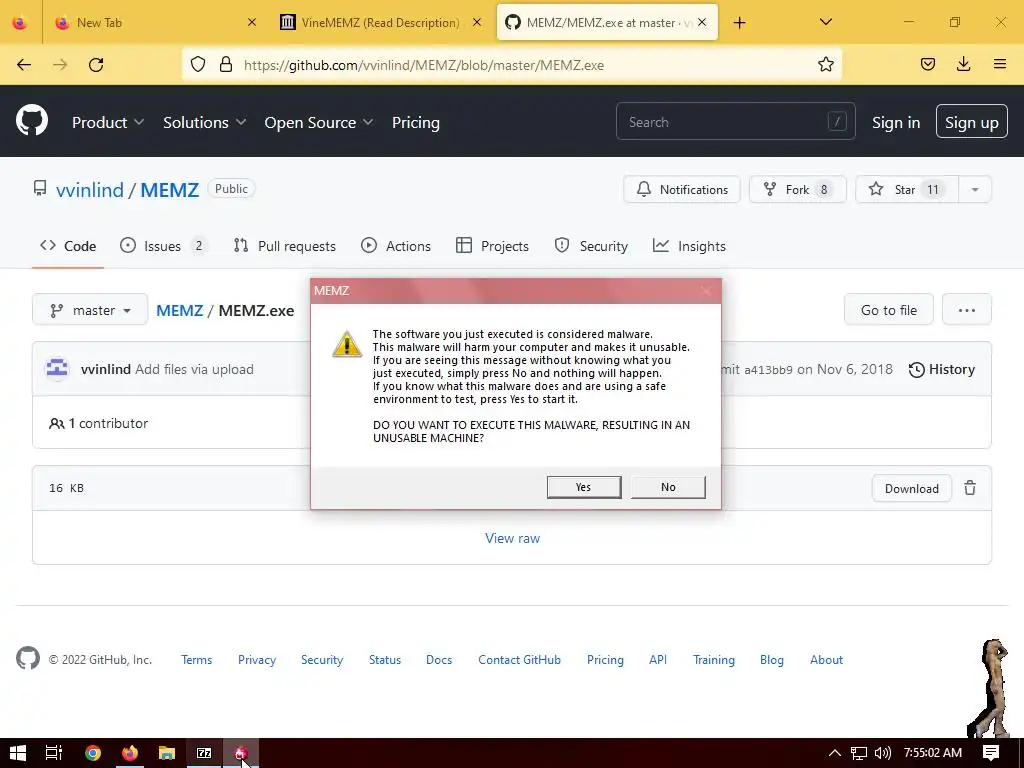Reload the page with the refresh icon
Screen dimensions: 1024x768
tap(96, 65)
